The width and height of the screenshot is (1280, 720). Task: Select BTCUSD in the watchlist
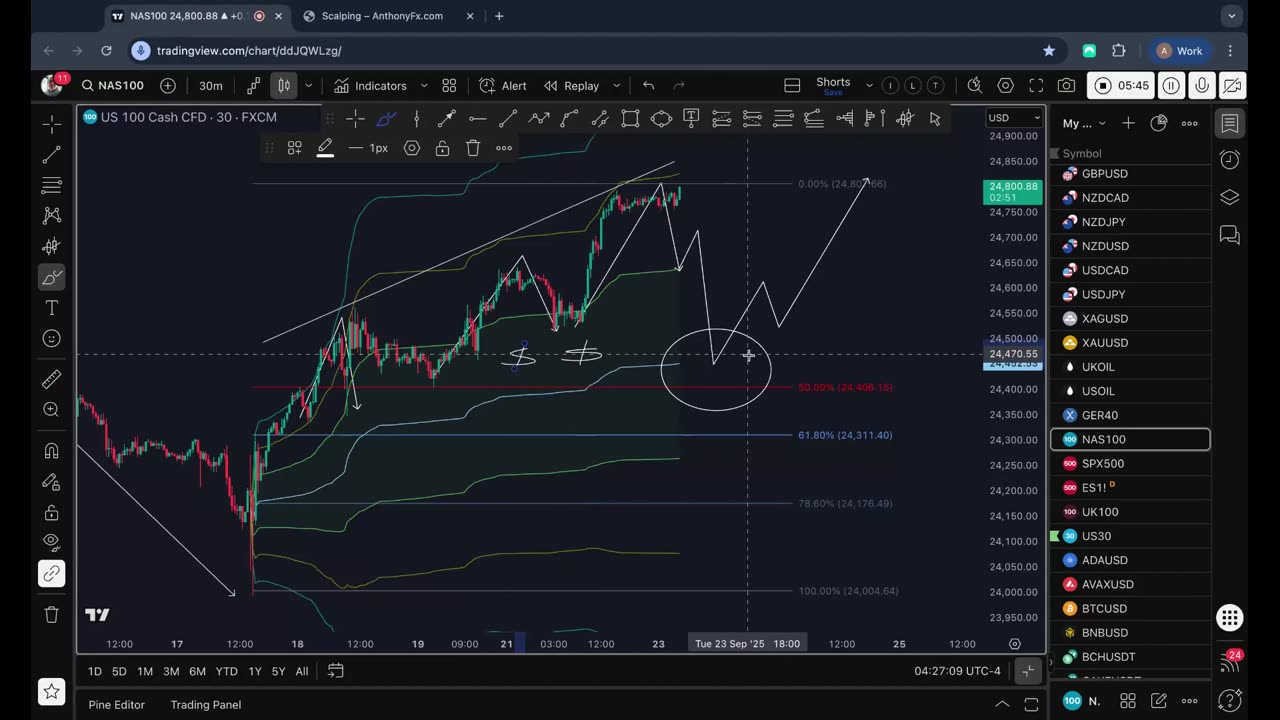[1130, 608]
